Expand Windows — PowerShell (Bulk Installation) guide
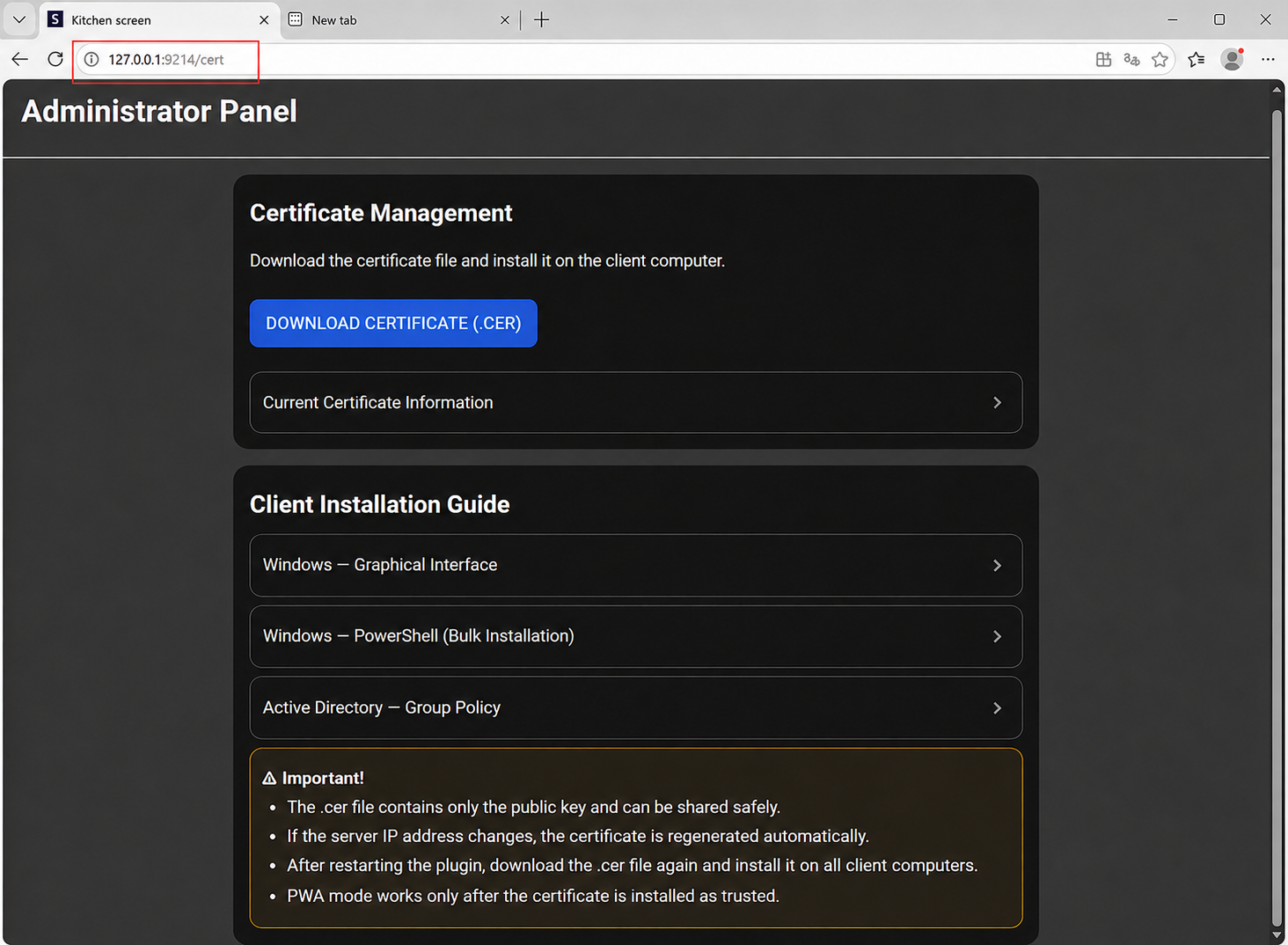Screen dimensions: 1288x945 tap(636, 636)
